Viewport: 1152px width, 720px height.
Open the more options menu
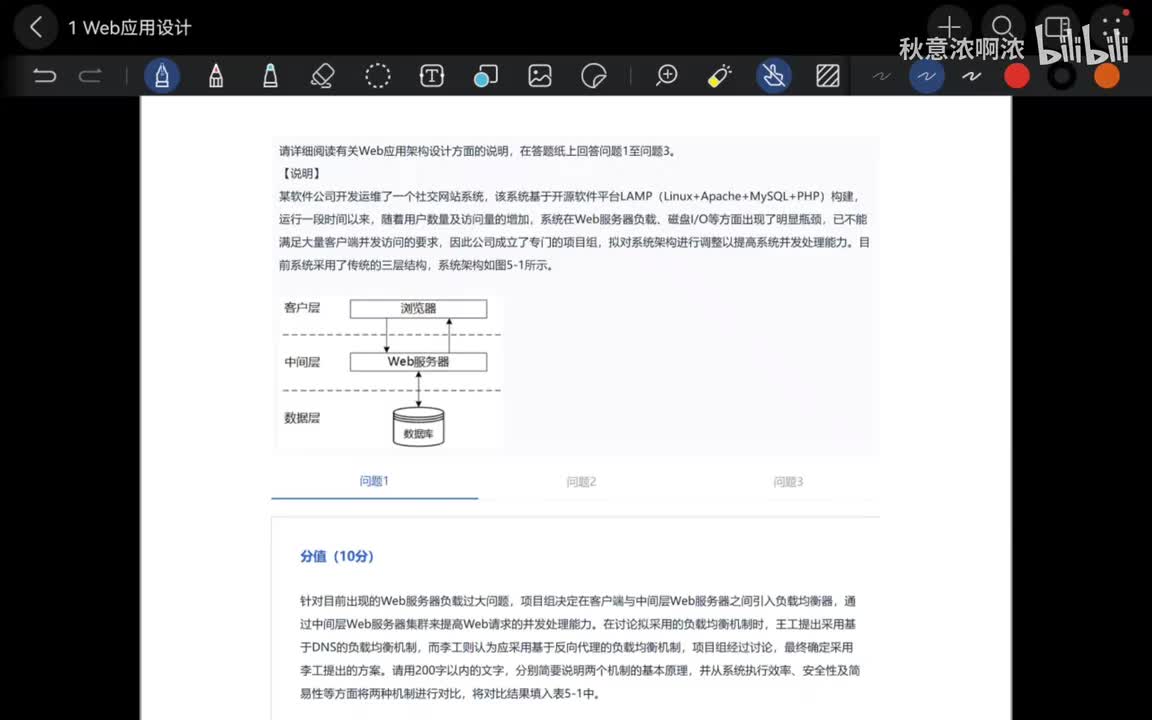point(1112,27)
